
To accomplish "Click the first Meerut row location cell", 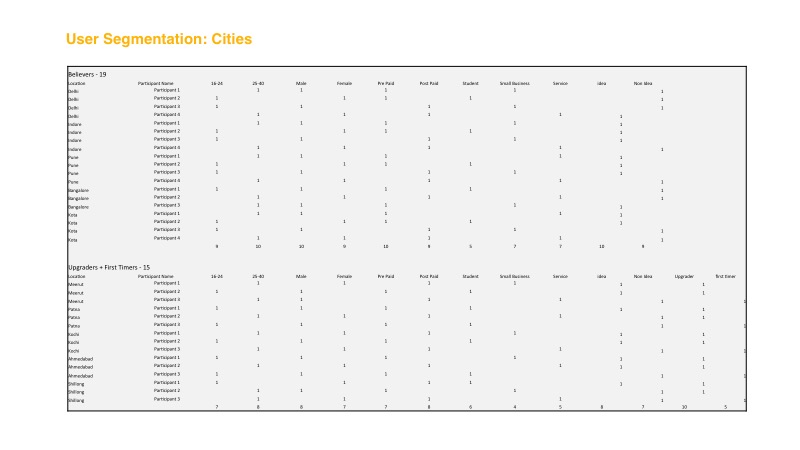I will click(x=75, y=284).
